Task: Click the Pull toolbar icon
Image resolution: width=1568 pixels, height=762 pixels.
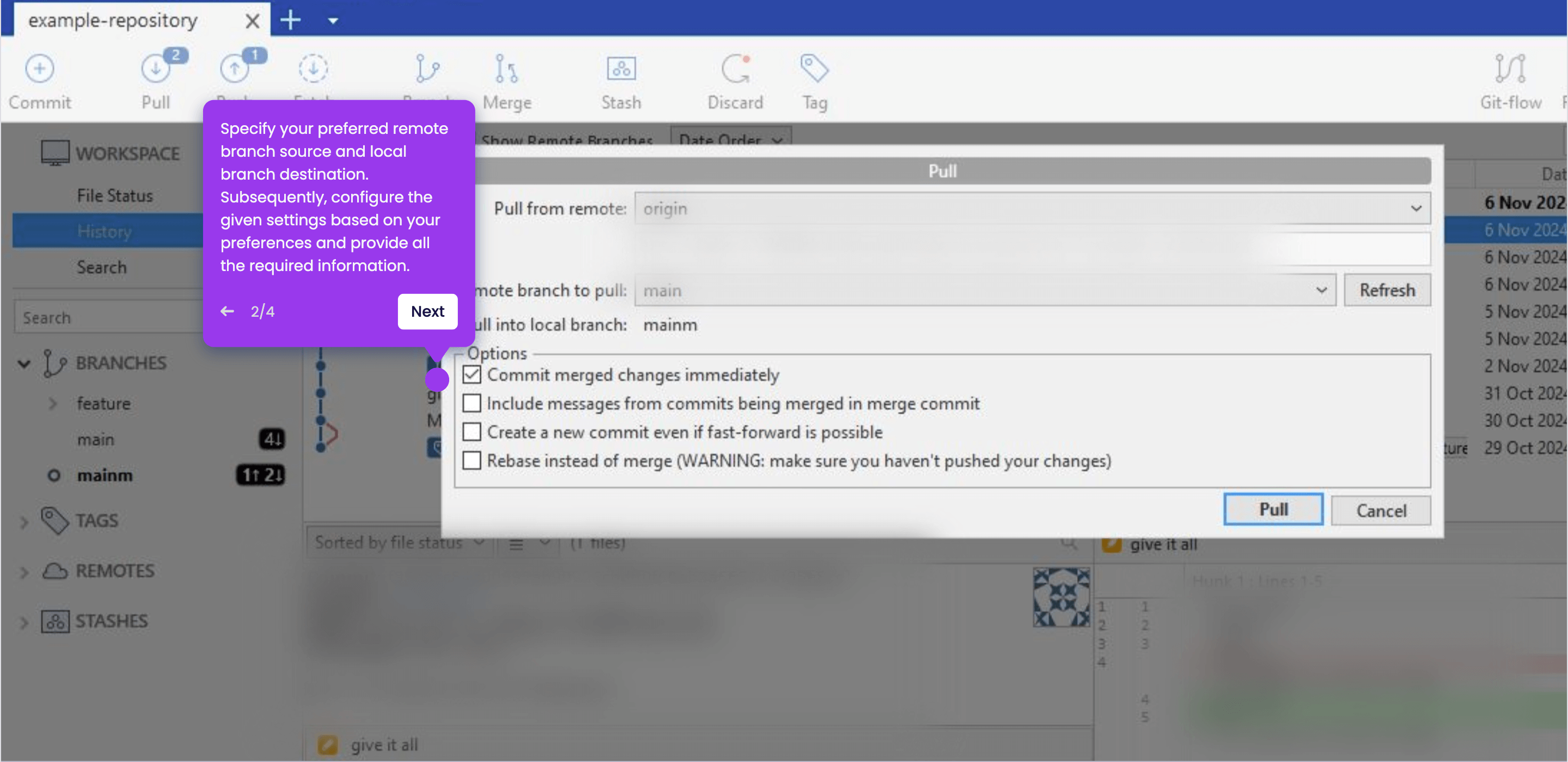Action: click(156, 69)
